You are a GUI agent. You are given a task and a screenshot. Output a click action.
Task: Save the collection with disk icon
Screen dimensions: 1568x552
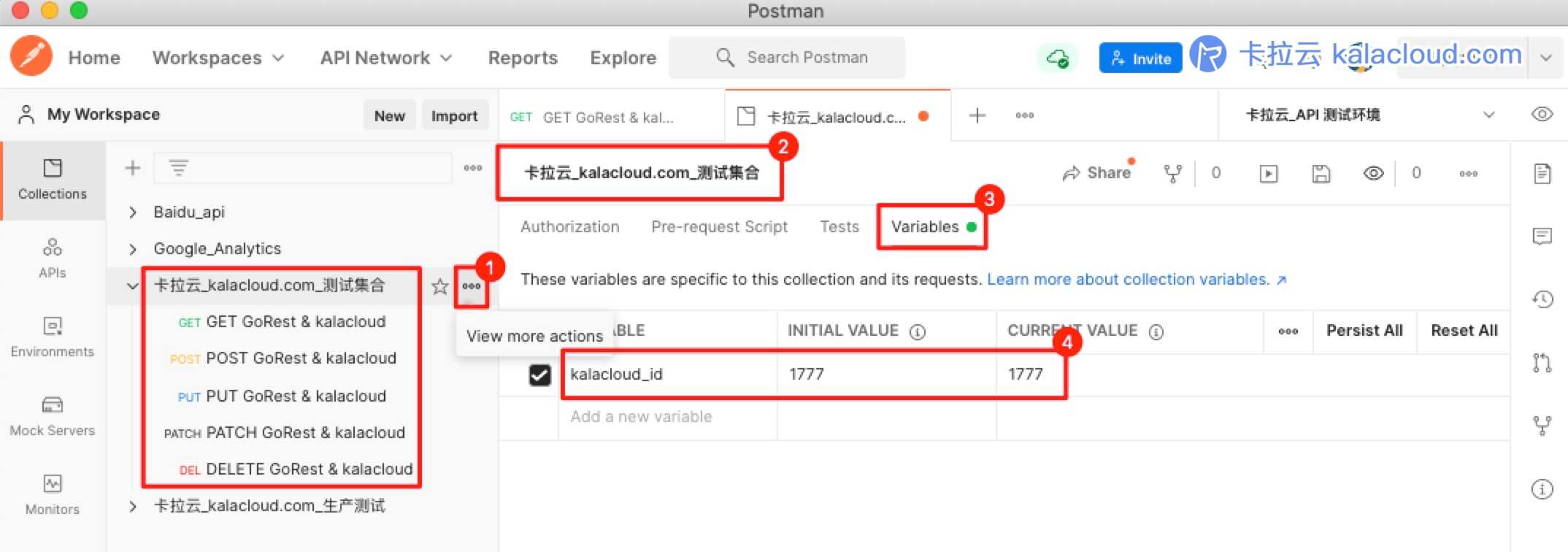pyautogui.click(x=1321, y=173)
